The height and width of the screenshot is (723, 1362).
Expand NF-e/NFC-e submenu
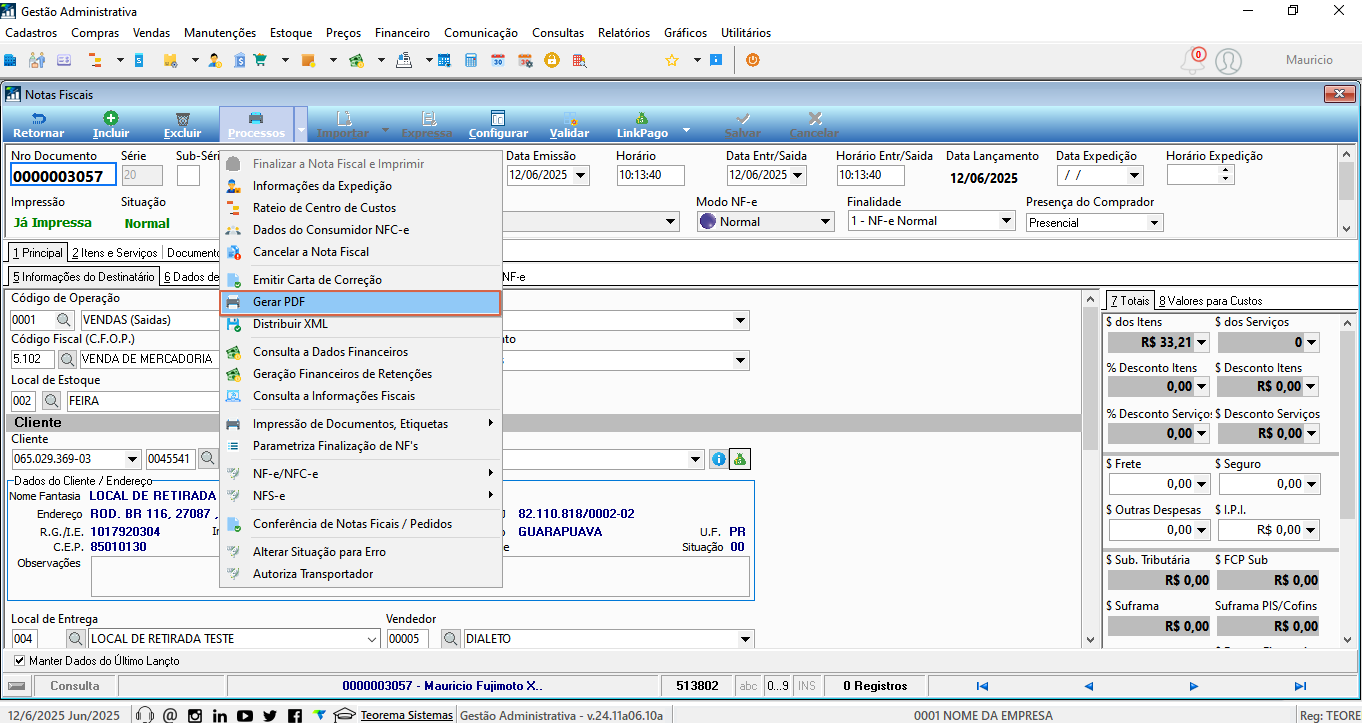360,473
